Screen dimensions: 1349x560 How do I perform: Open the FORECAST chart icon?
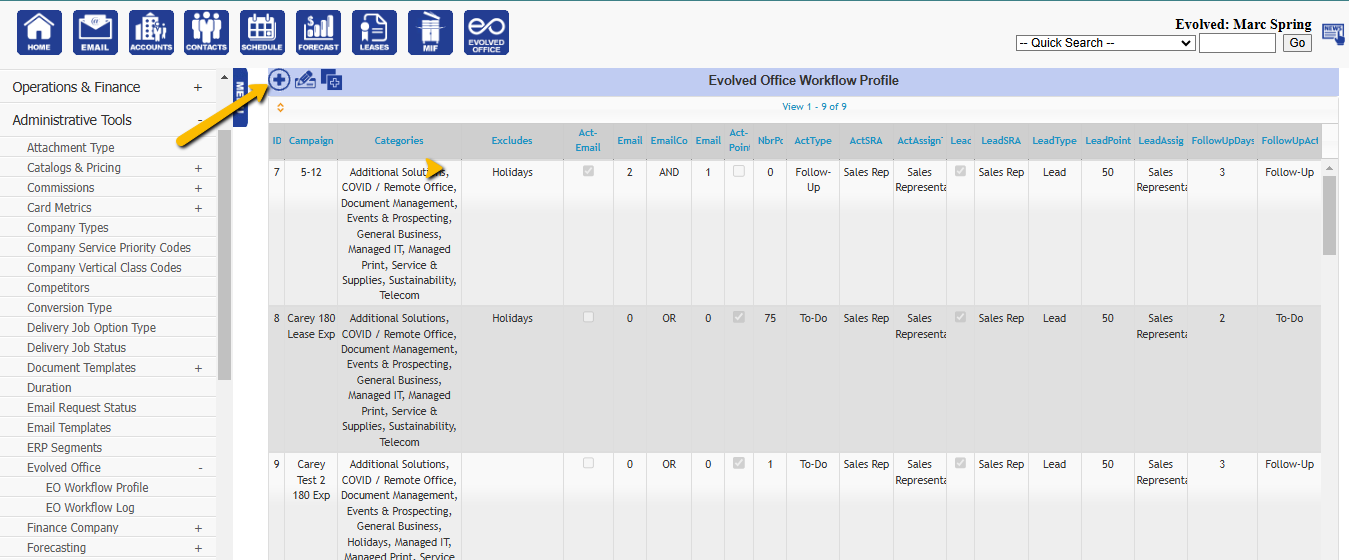pyautogui.click(x=318, y=32)
